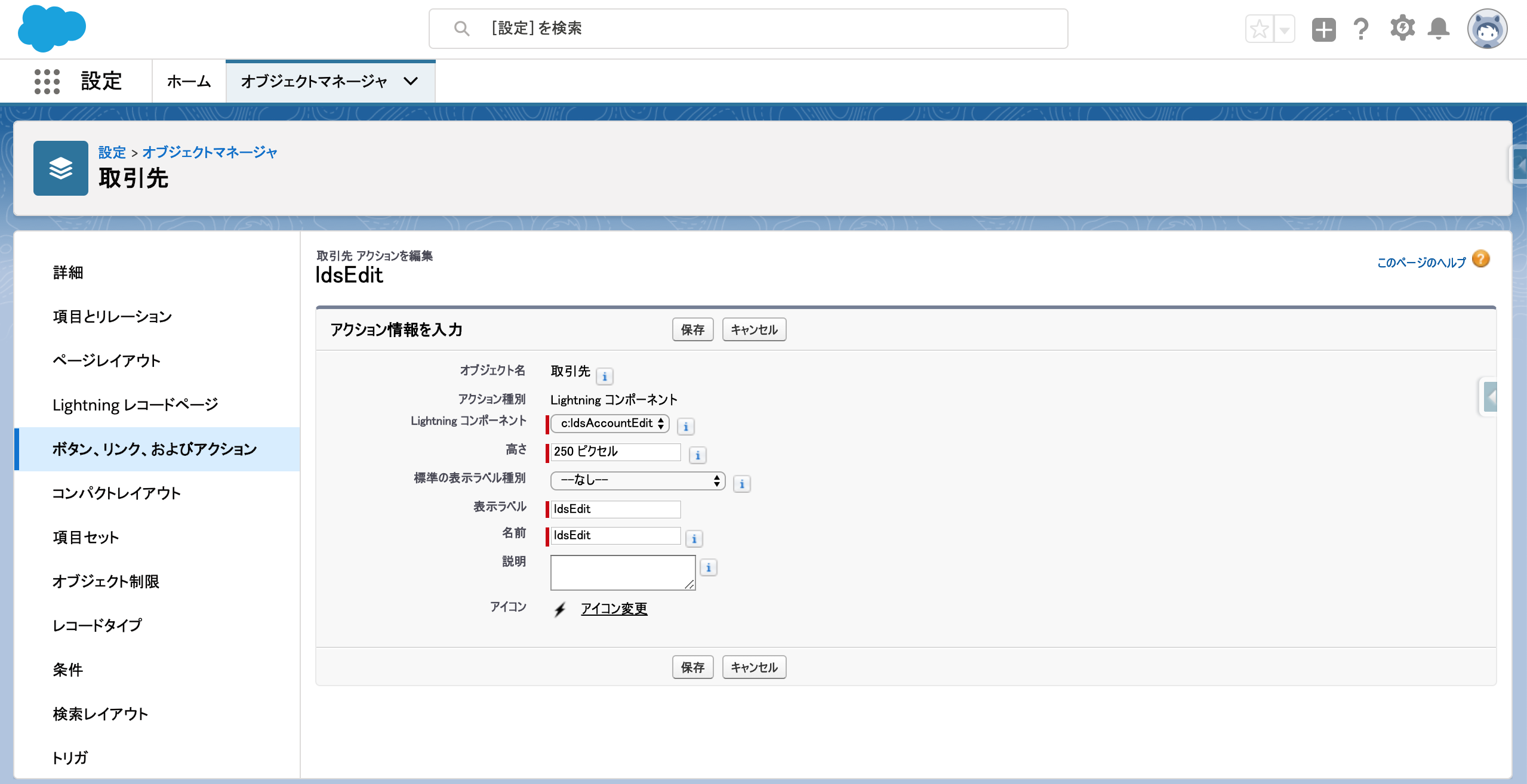This screenshot has height=784, width=1527.
Task: Open 項目セット in the sidebar
Action: (x=156, y=538)
